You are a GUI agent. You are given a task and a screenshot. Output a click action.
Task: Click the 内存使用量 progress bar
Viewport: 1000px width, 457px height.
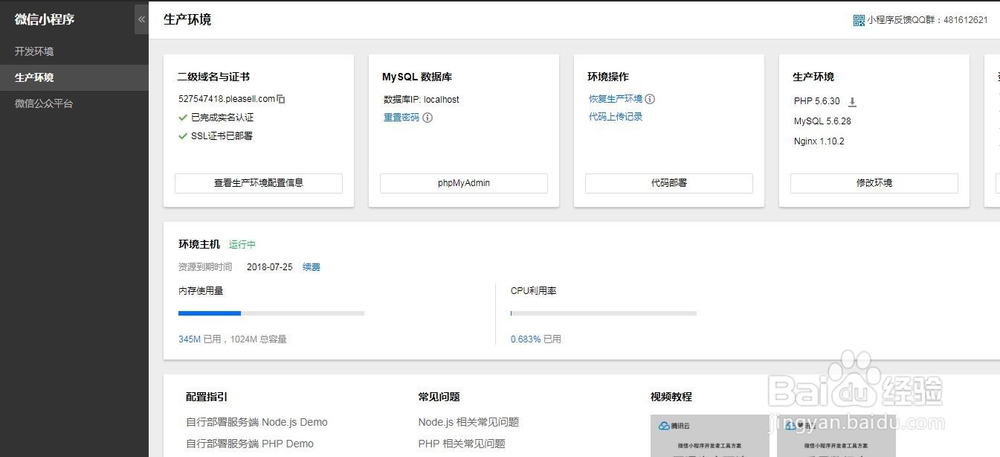tap(271, 313)
